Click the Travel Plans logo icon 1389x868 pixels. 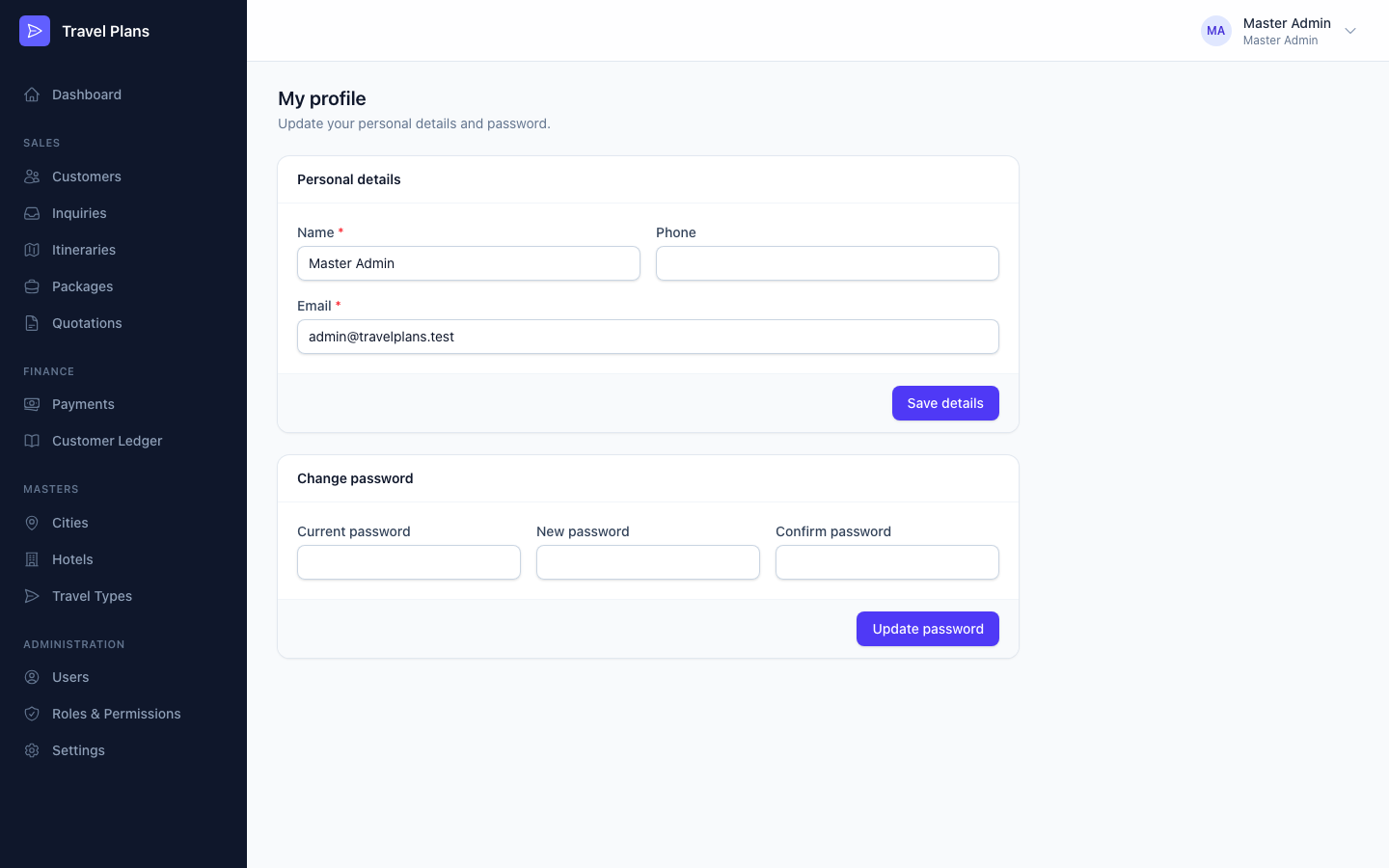click(x=35, y=31)
